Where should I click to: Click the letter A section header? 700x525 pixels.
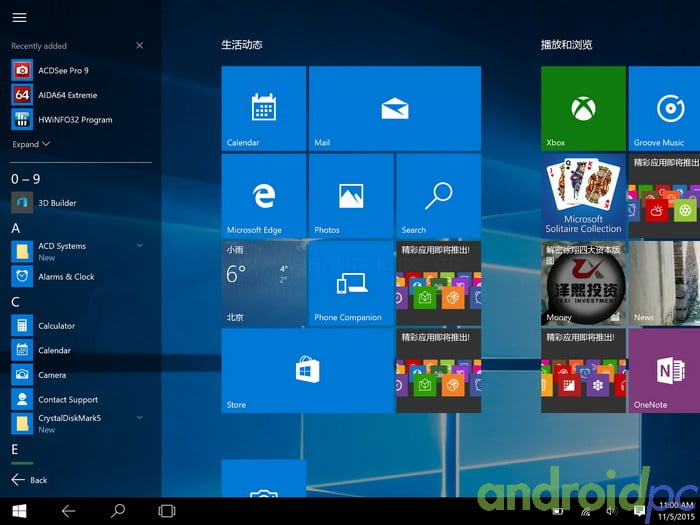tap(16, 228)
